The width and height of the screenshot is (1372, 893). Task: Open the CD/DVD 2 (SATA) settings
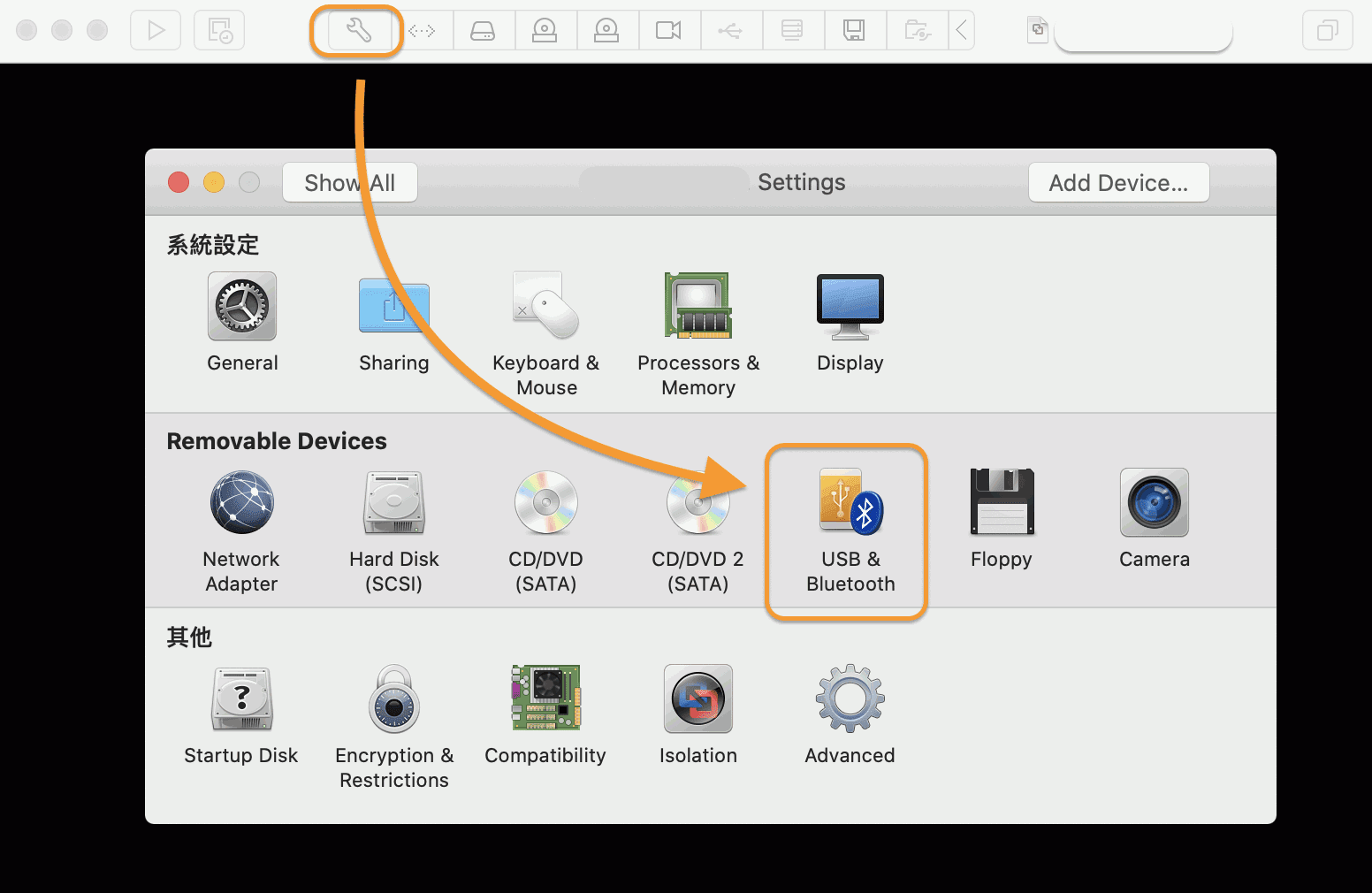point(697,504)
